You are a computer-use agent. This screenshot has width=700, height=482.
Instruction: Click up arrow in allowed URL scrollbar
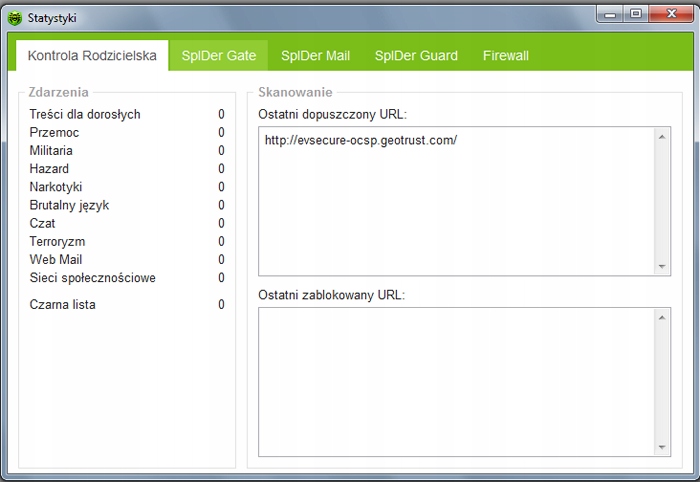(662, 136)
